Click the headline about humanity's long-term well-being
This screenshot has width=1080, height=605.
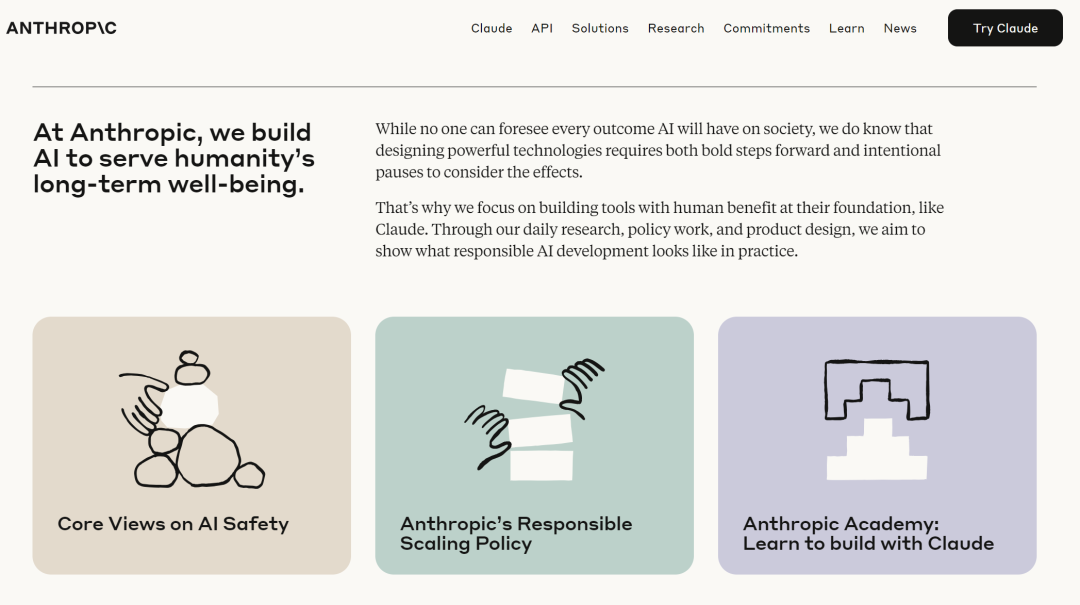pos(174,158)
